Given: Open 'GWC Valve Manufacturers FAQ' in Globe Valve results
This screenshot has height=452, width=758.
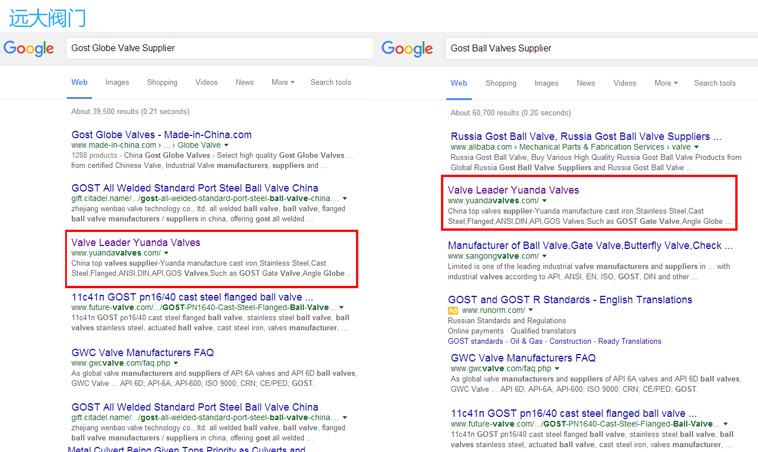Looking at the screenshot, I should (143, 352).
